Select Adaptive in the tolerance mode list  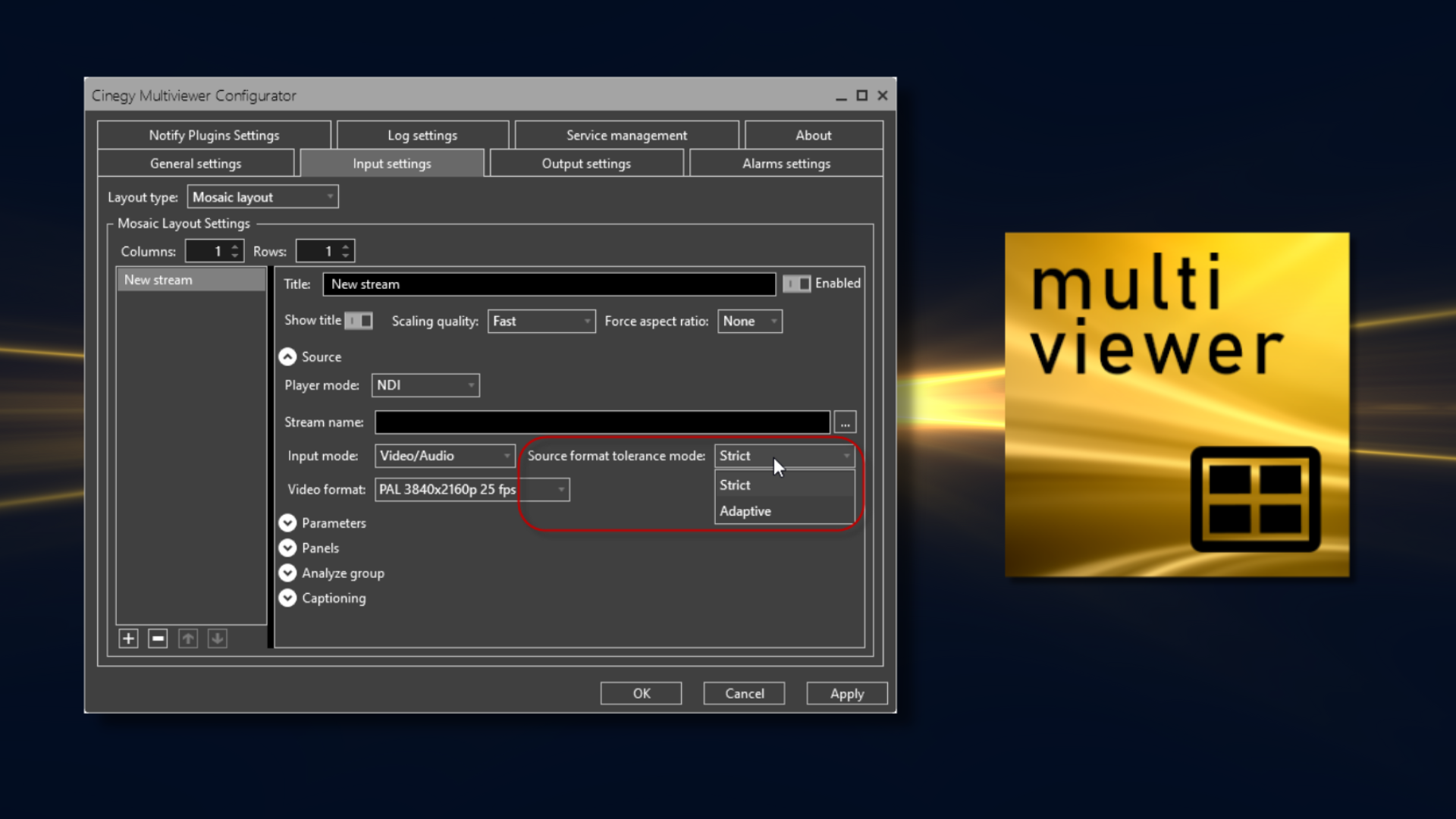pyautogui.click(x=745, y=510)
